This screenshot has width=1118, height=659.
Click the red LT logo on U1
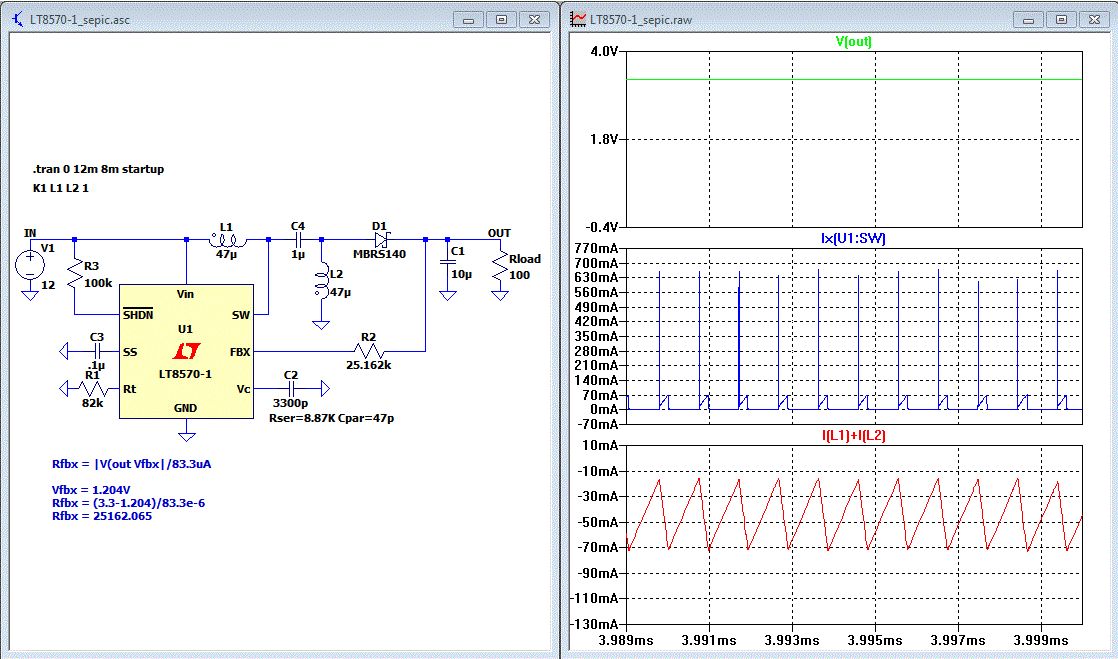click(x=185, y=352)
